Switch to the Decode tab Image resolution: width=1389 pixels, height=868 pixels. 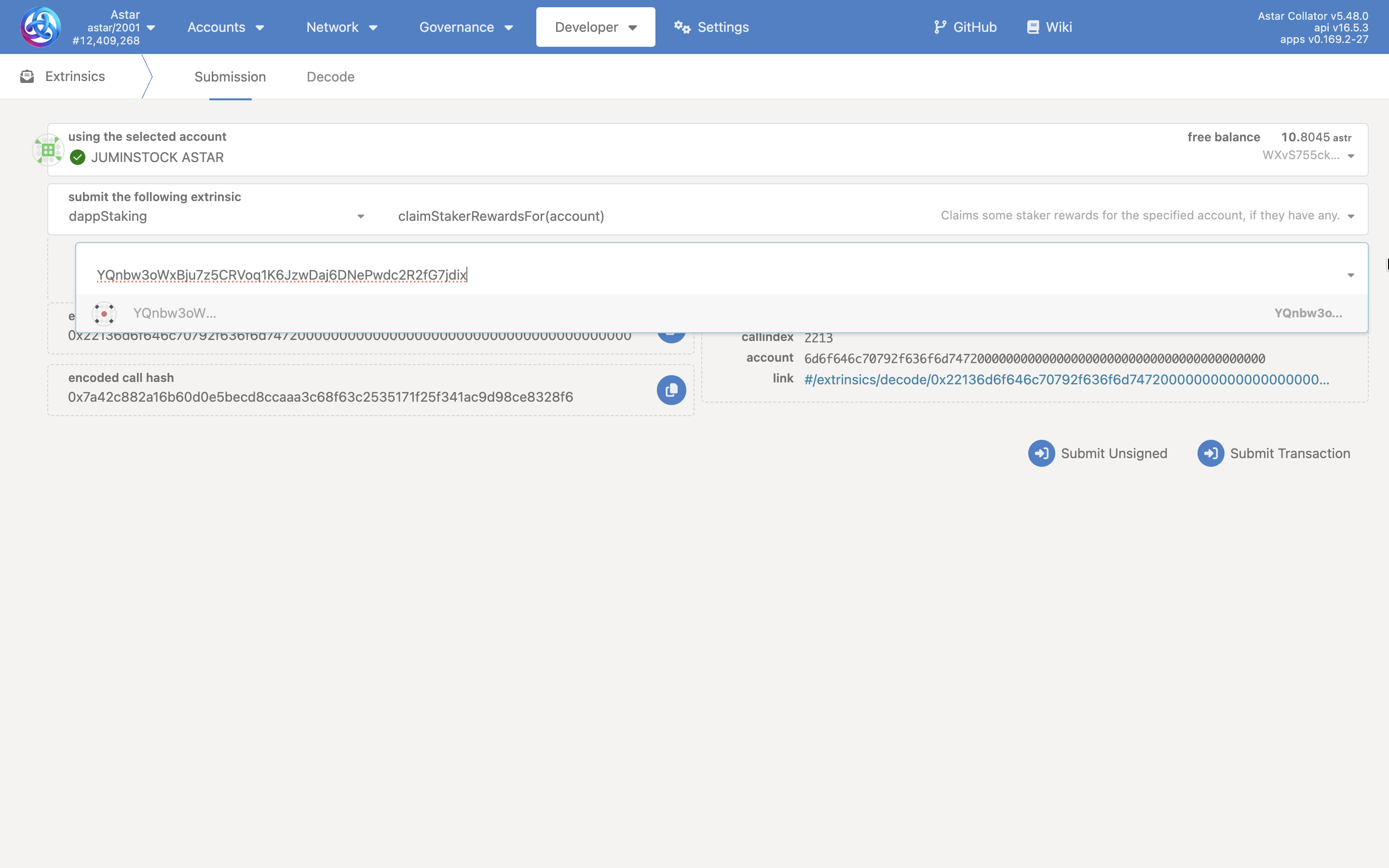[x=330, y=77]
